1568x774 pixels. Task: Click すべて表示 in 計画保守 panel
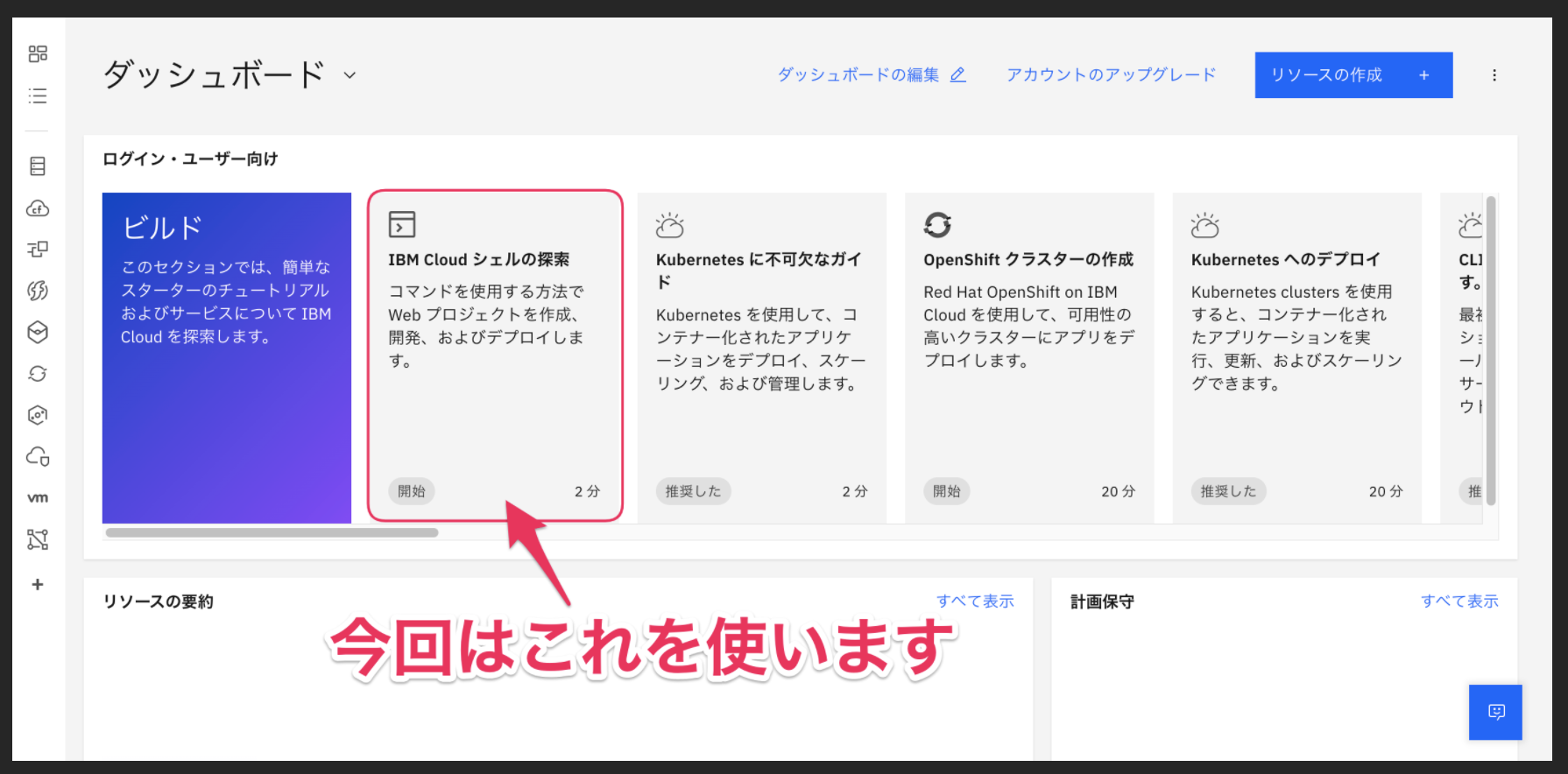pyautogui.click(x=1459, y=602)
